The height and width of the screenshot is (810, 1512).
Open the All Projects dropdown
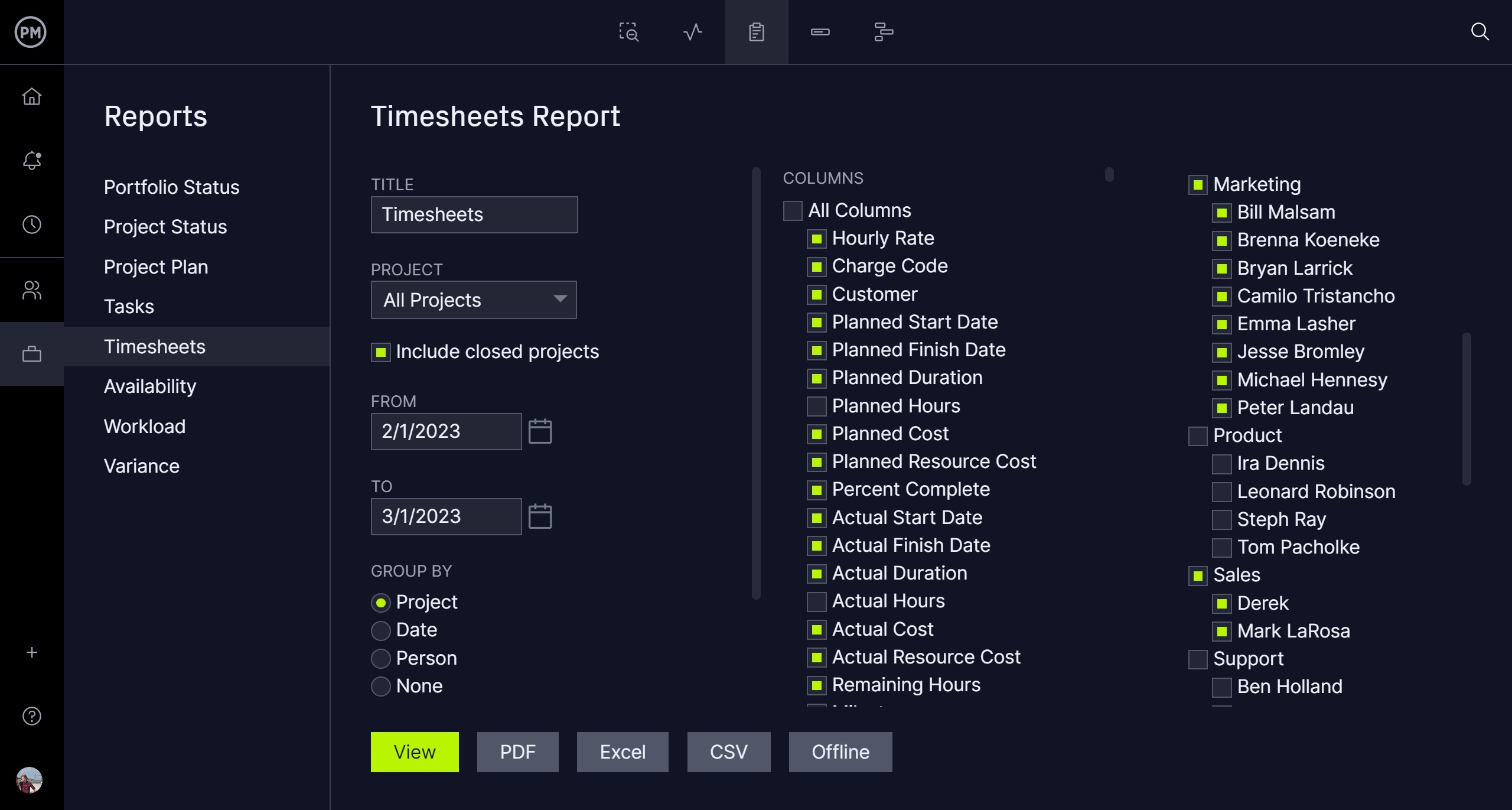(473, 299)
